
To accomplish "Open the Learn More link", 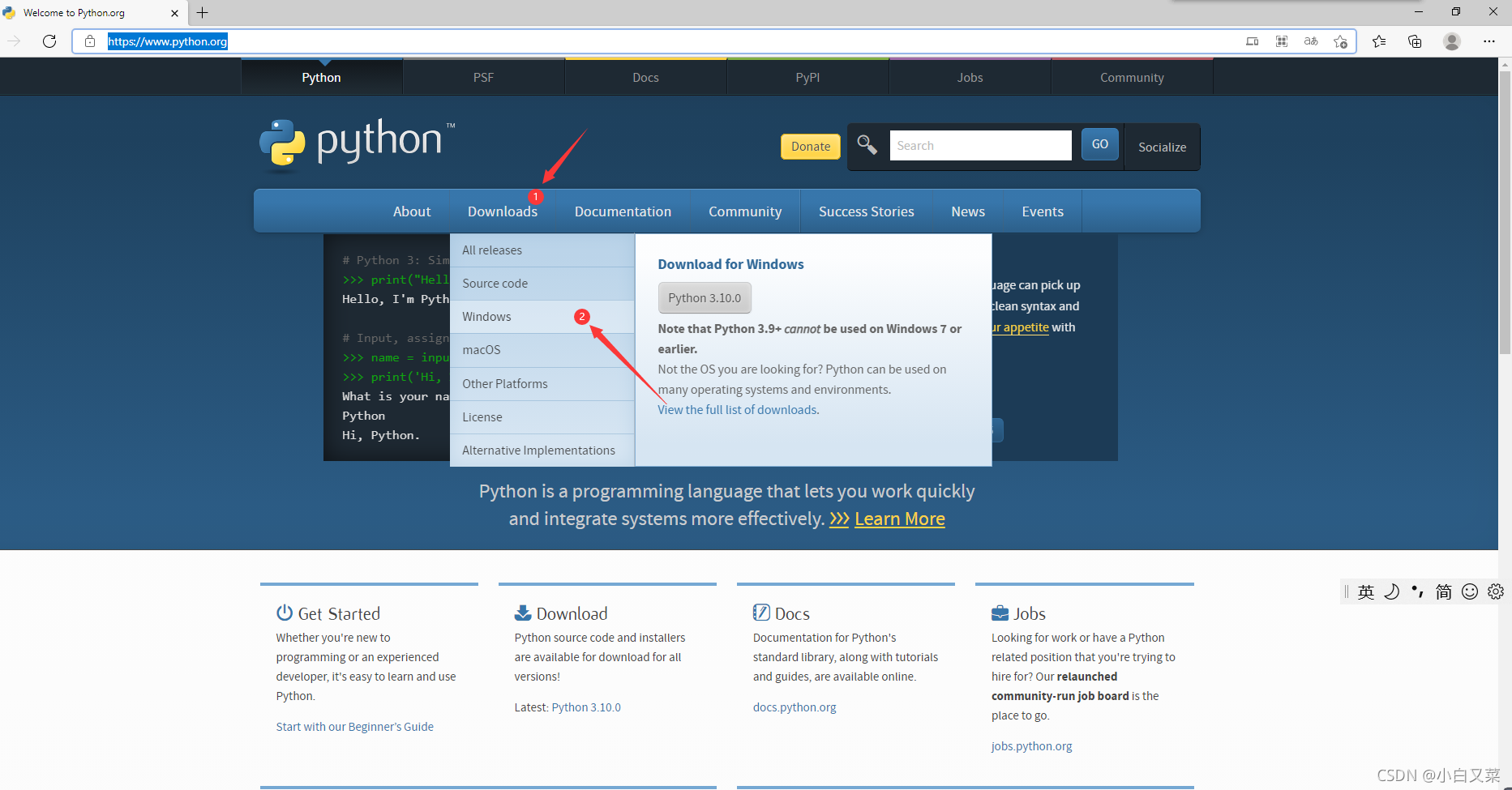I will pos(900,519).
